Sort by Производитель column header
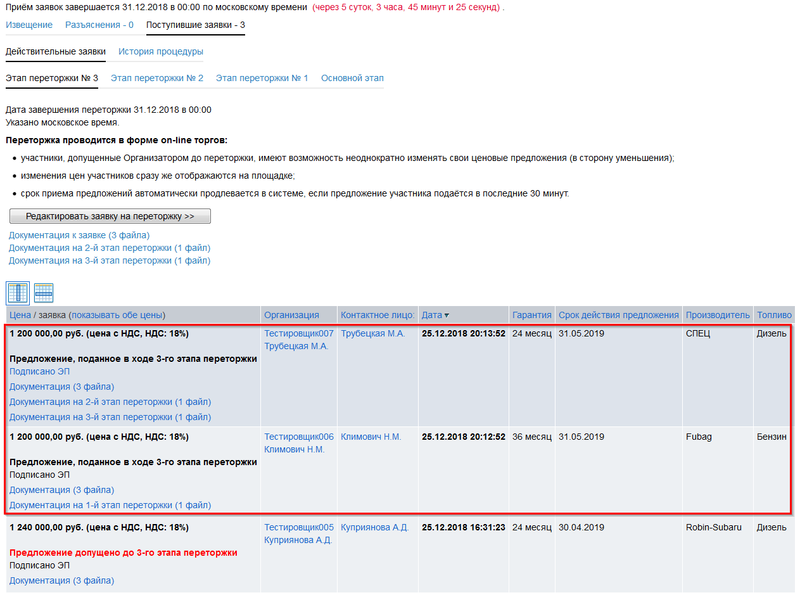 point(717,315)
